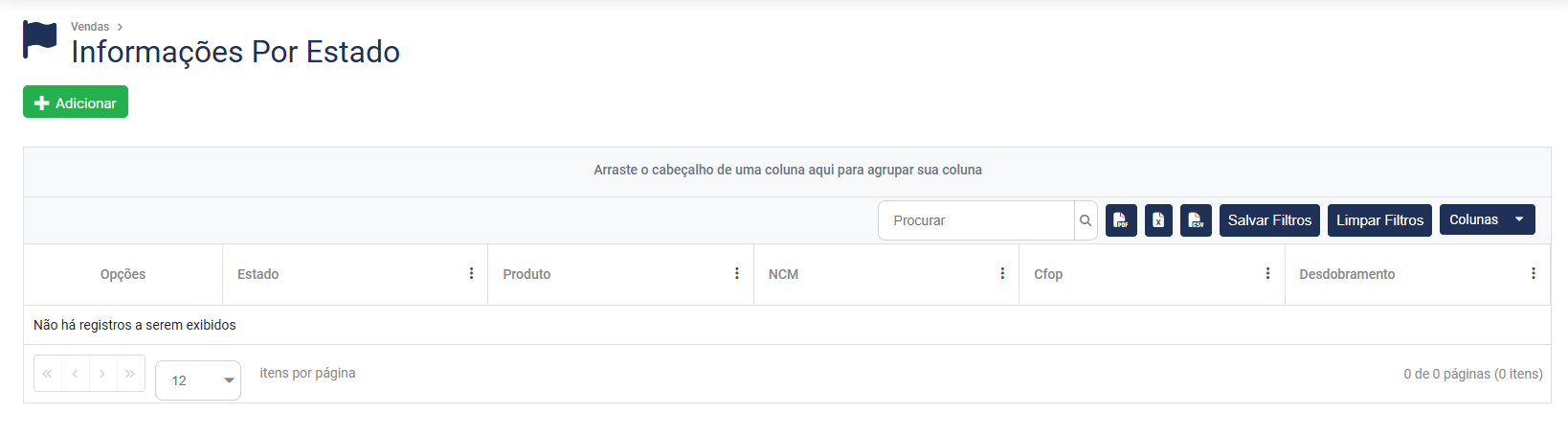Open the Desdobramento column options menu

[1533, 274]
